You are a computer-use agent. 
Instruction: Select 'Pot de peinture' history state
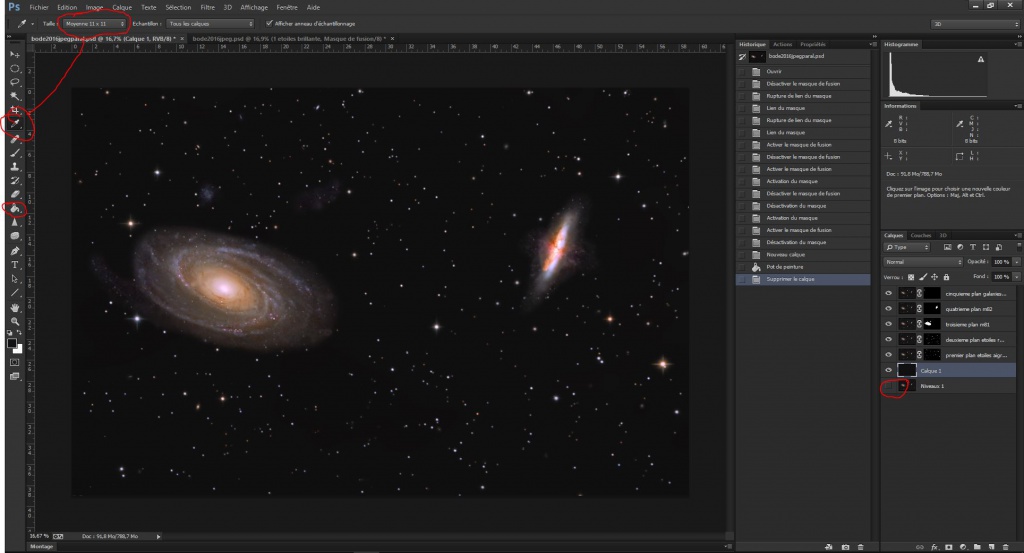(783, 267)
